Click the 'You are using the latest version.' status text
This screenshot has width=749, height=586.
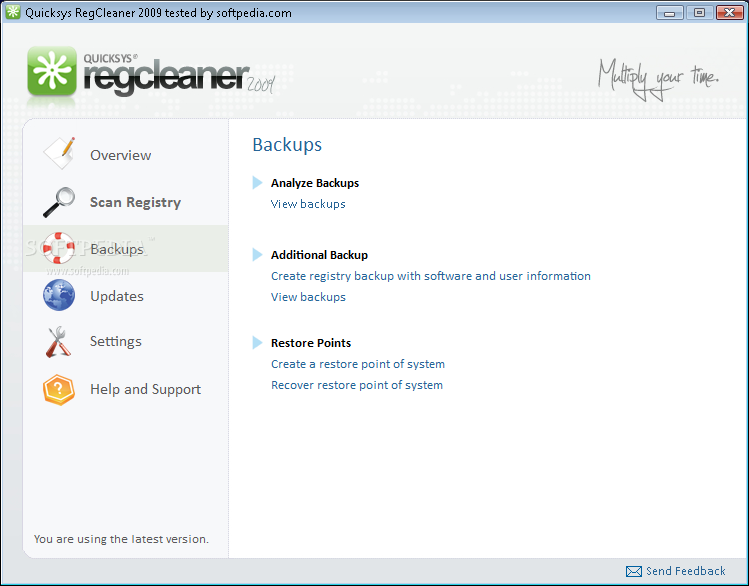pos(121,539)
